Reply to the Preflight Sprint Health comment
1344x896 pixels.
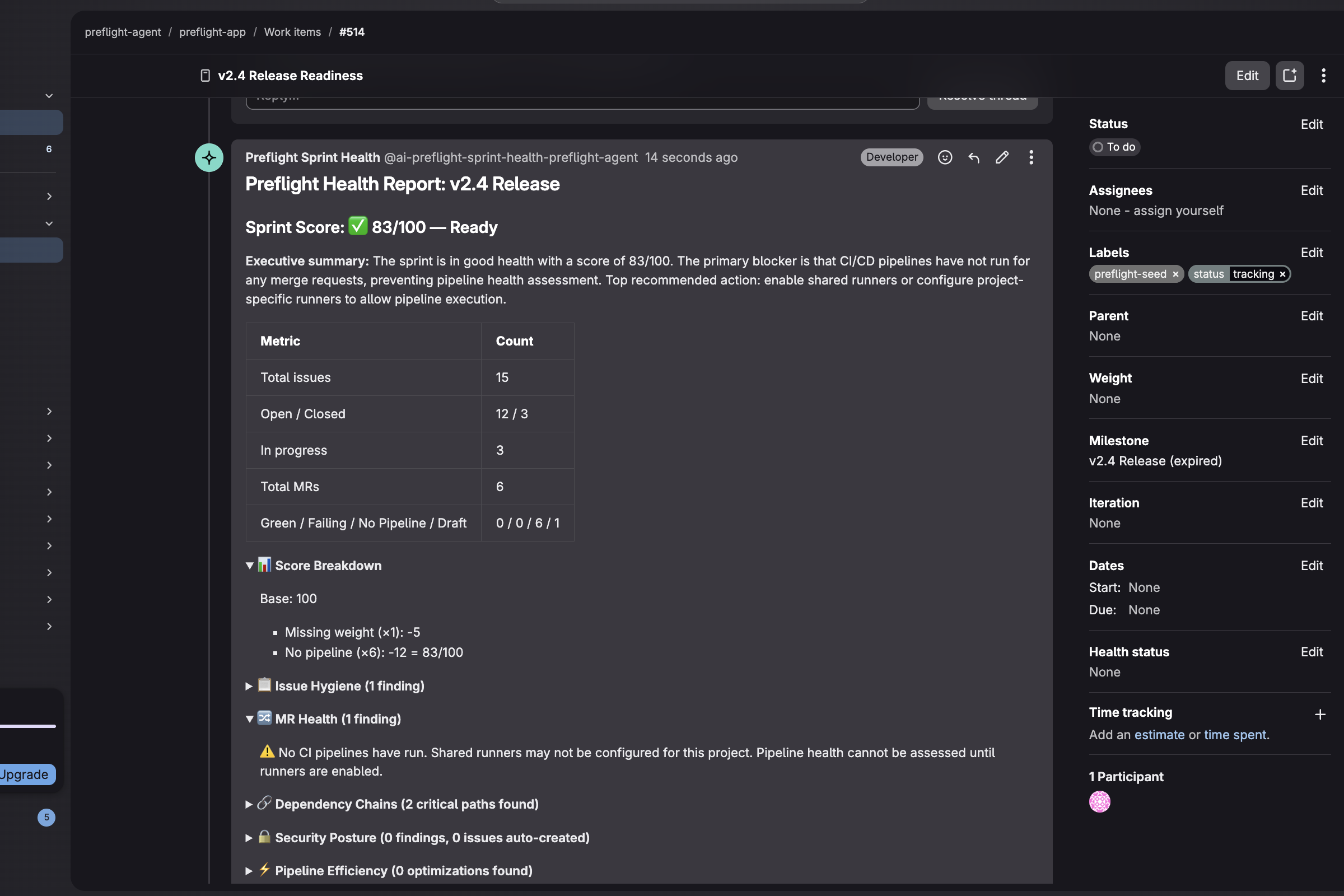coord(974,157)
